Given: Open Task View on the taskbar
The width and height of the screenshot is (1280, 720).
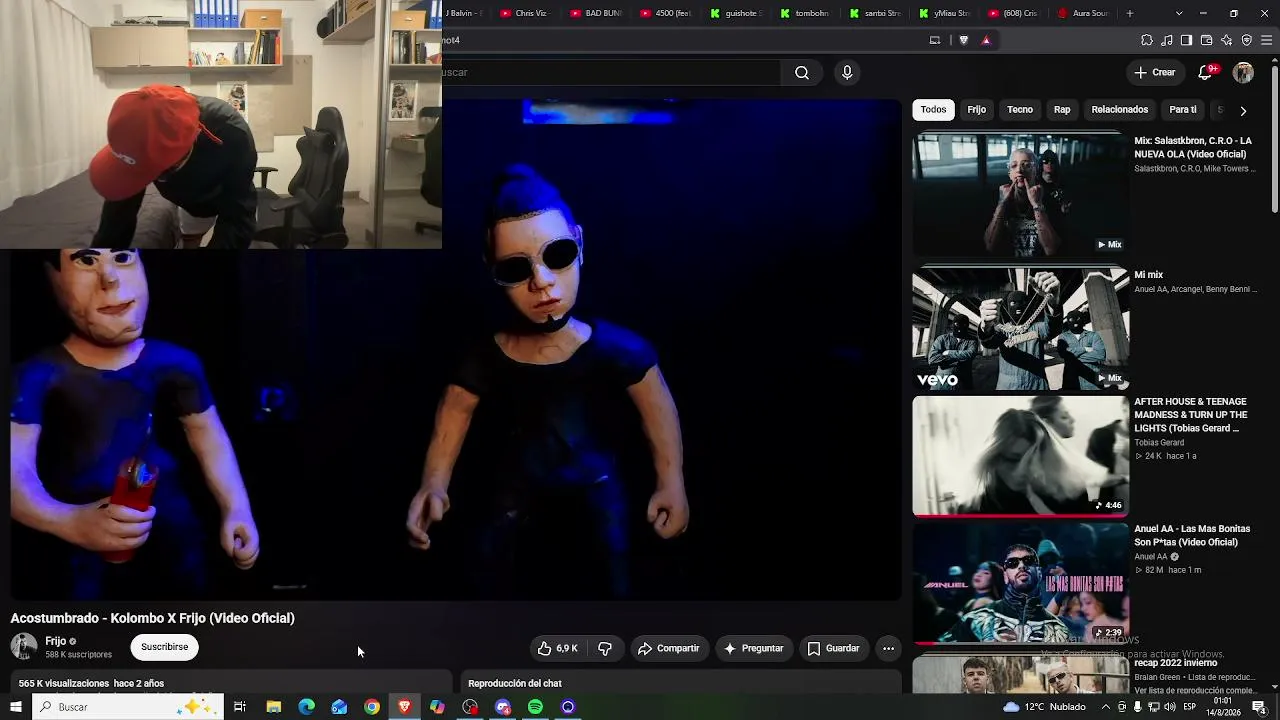Looking at the screenshot, I should (240, 707).
